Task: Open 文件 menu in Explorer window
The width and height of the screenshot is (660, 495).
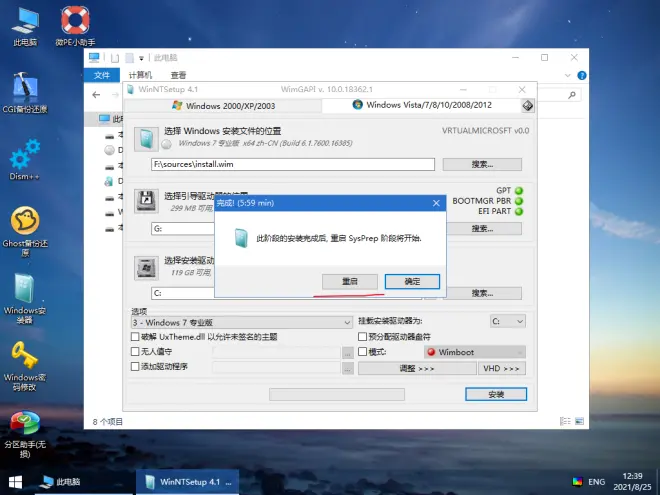Action: click(x=102, y=75)
